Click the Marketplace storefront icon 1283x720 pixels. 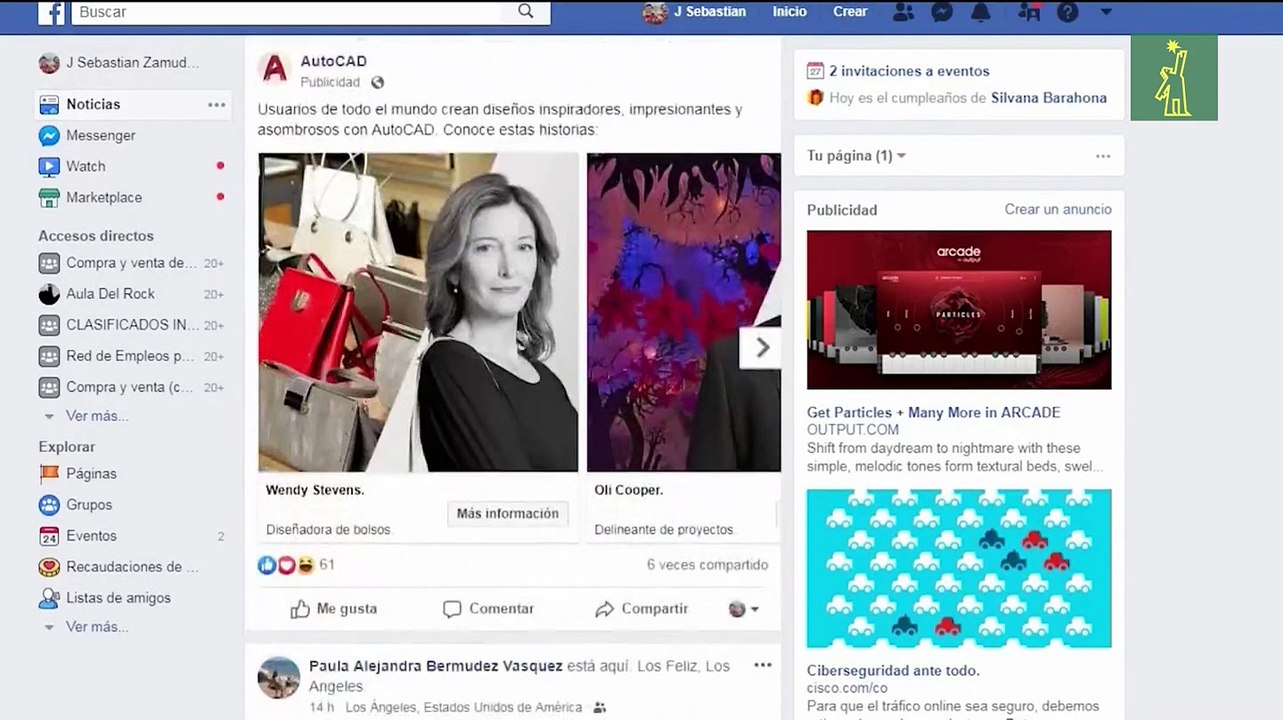pos(49,197)
